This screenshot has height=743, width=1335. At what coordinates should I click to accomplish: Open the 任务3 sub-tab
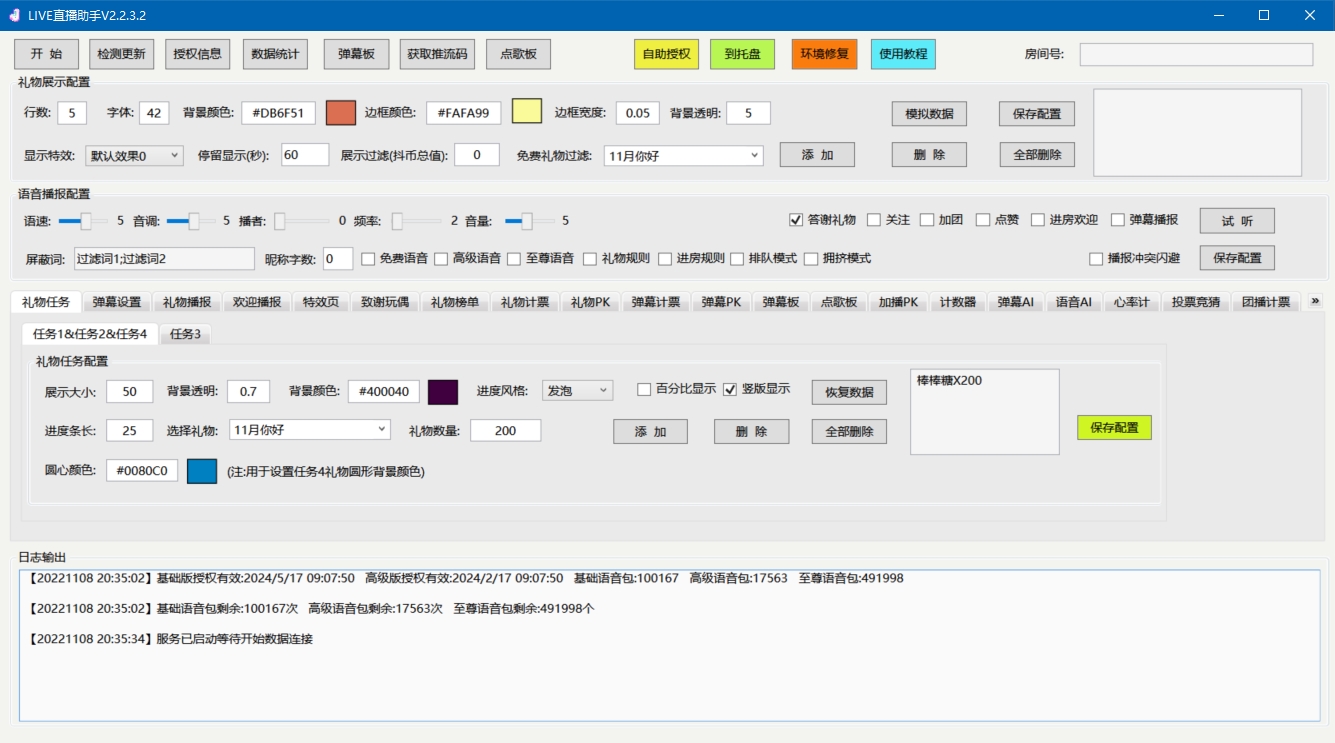tap(185, 334)
